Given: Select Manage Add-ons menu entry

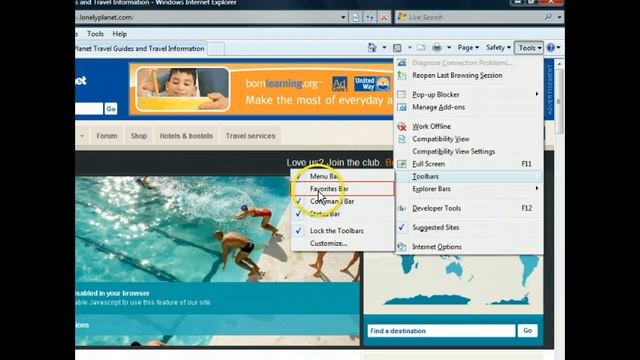Looking at the screenshot, I should [x=469, y=107].
